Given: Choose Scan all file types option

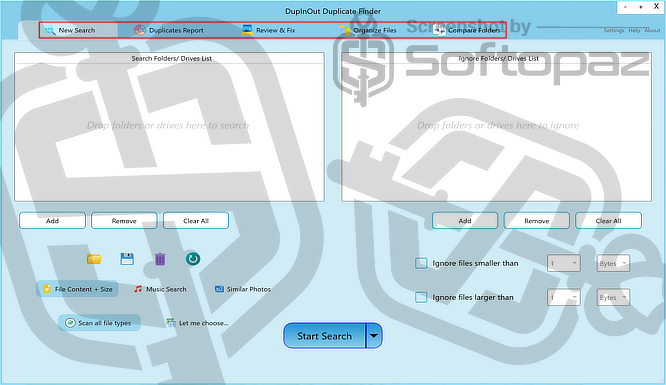Looking at the screenshot, I should 99,323.
